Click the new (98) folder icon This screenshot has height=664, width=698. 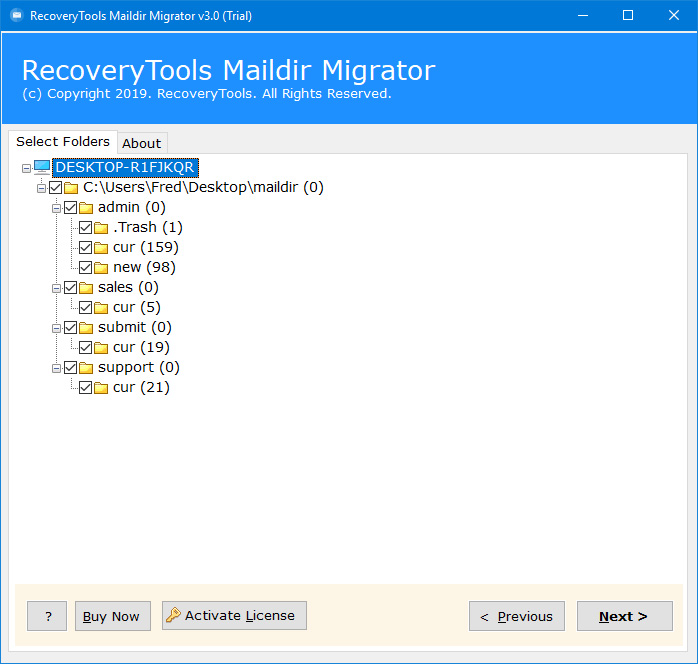click(x=101, y=268)
